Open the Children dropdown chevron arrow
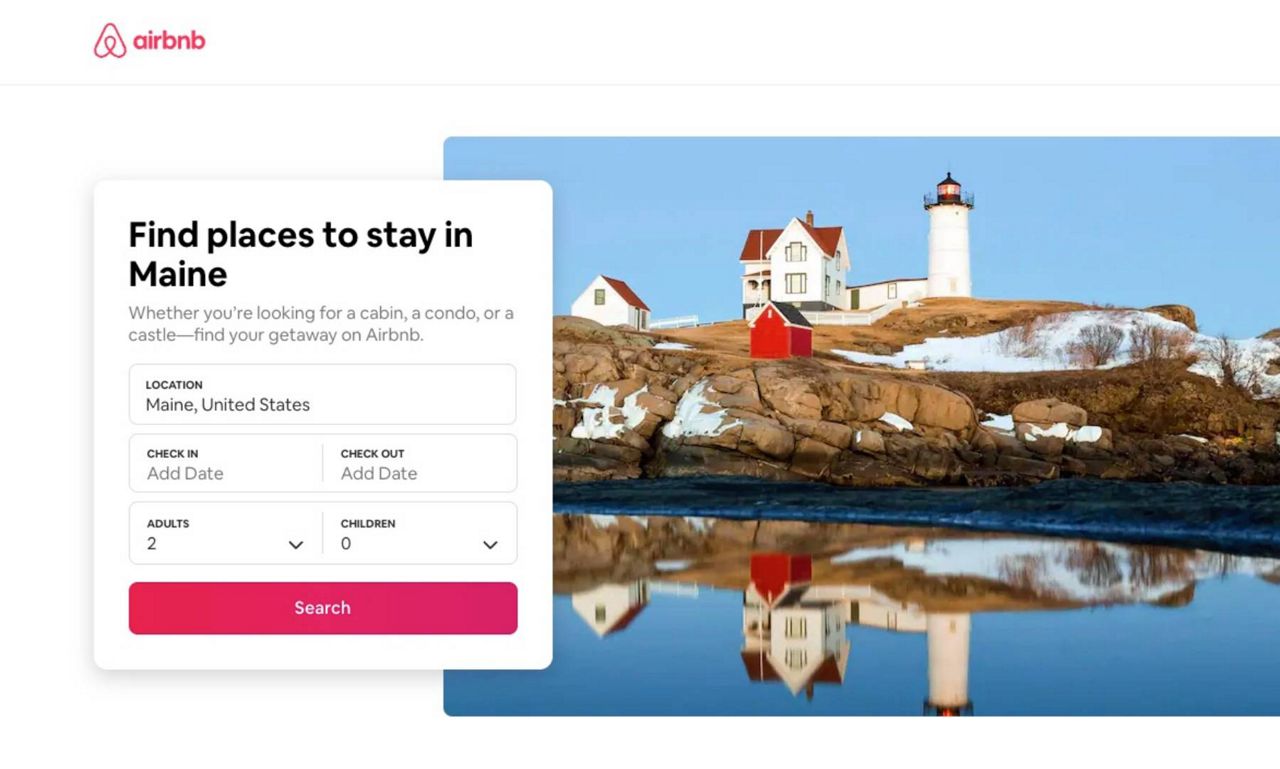 click(490, 545)
